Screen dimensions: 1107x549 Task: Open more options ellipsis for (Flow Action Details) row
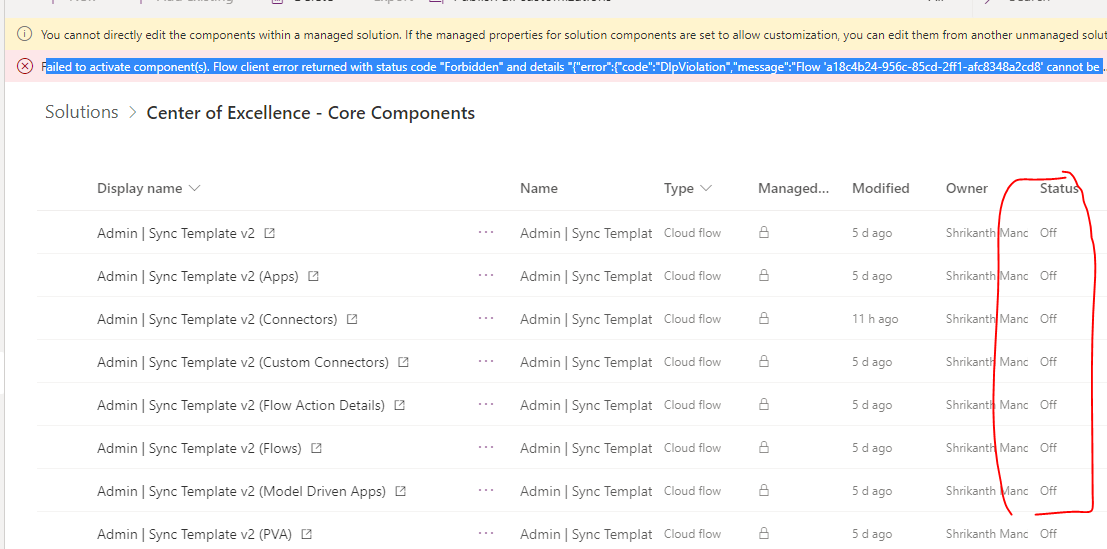[x=486, y=404]
